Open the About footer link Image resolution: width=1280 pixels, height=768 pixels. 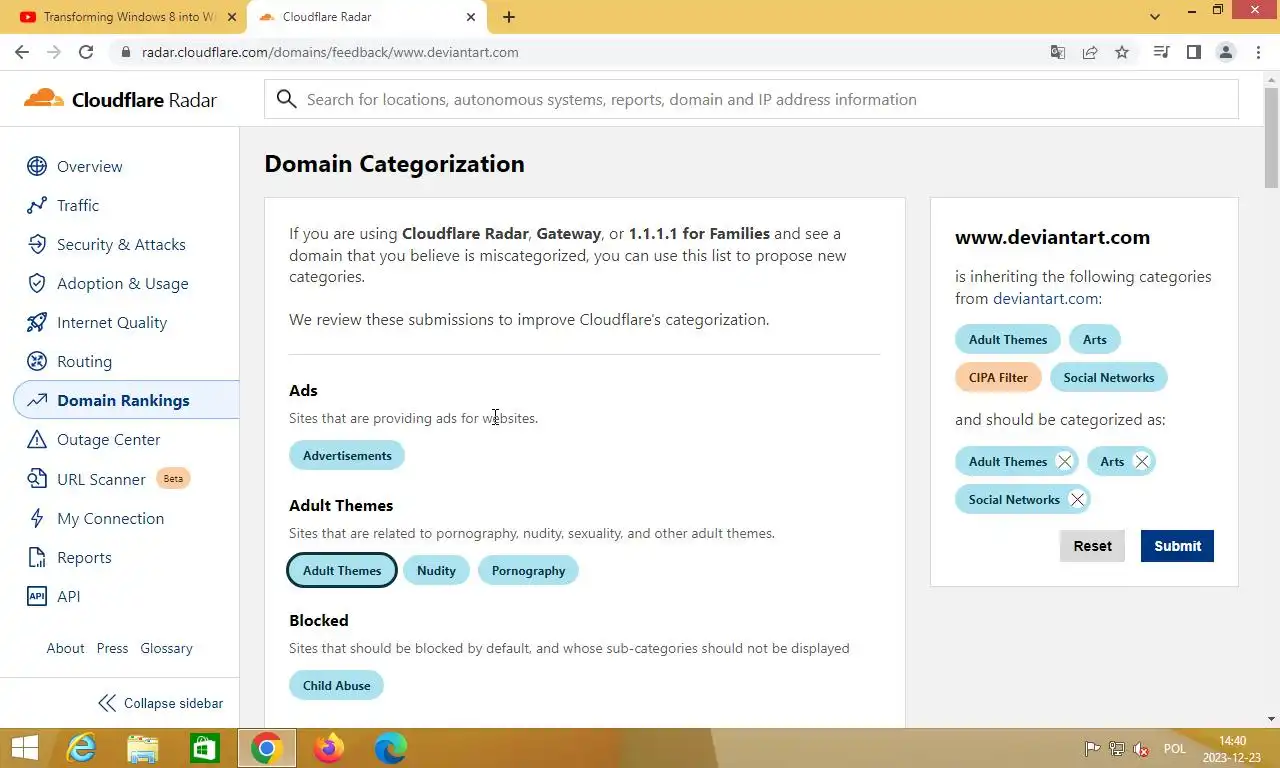point(65,648)
